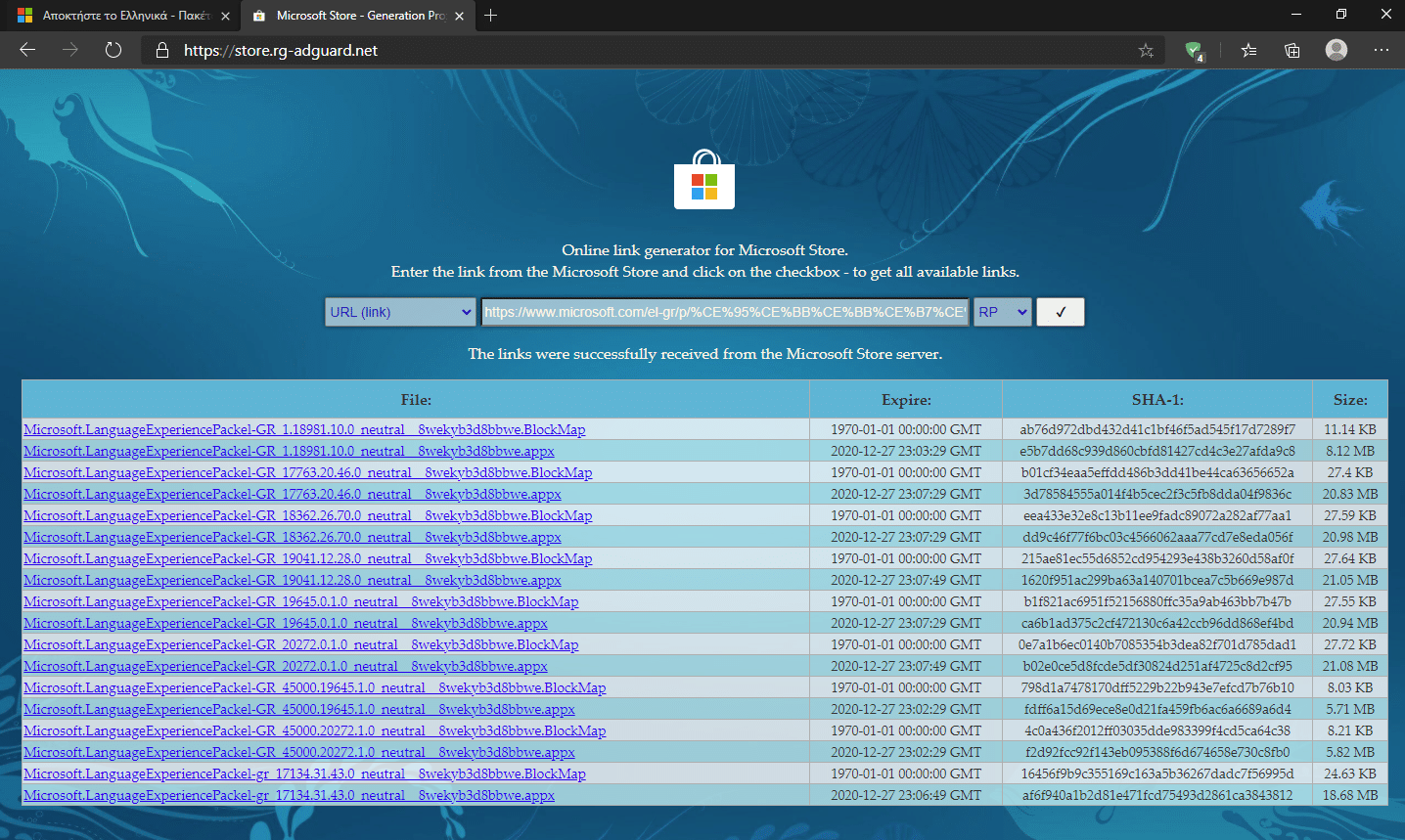Download gr 17134.31.43.0 BlockMap file

tap(304, 774)
